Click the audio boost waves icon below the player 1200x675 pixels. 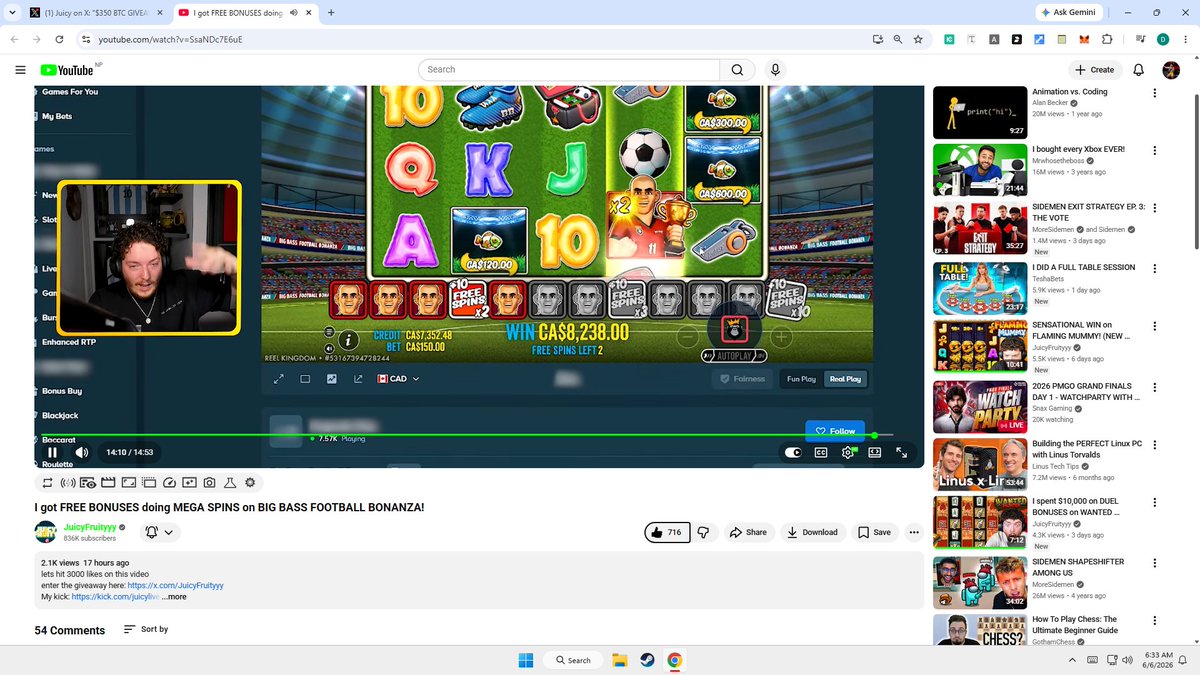pyautogui.click(x=68, y=482)
